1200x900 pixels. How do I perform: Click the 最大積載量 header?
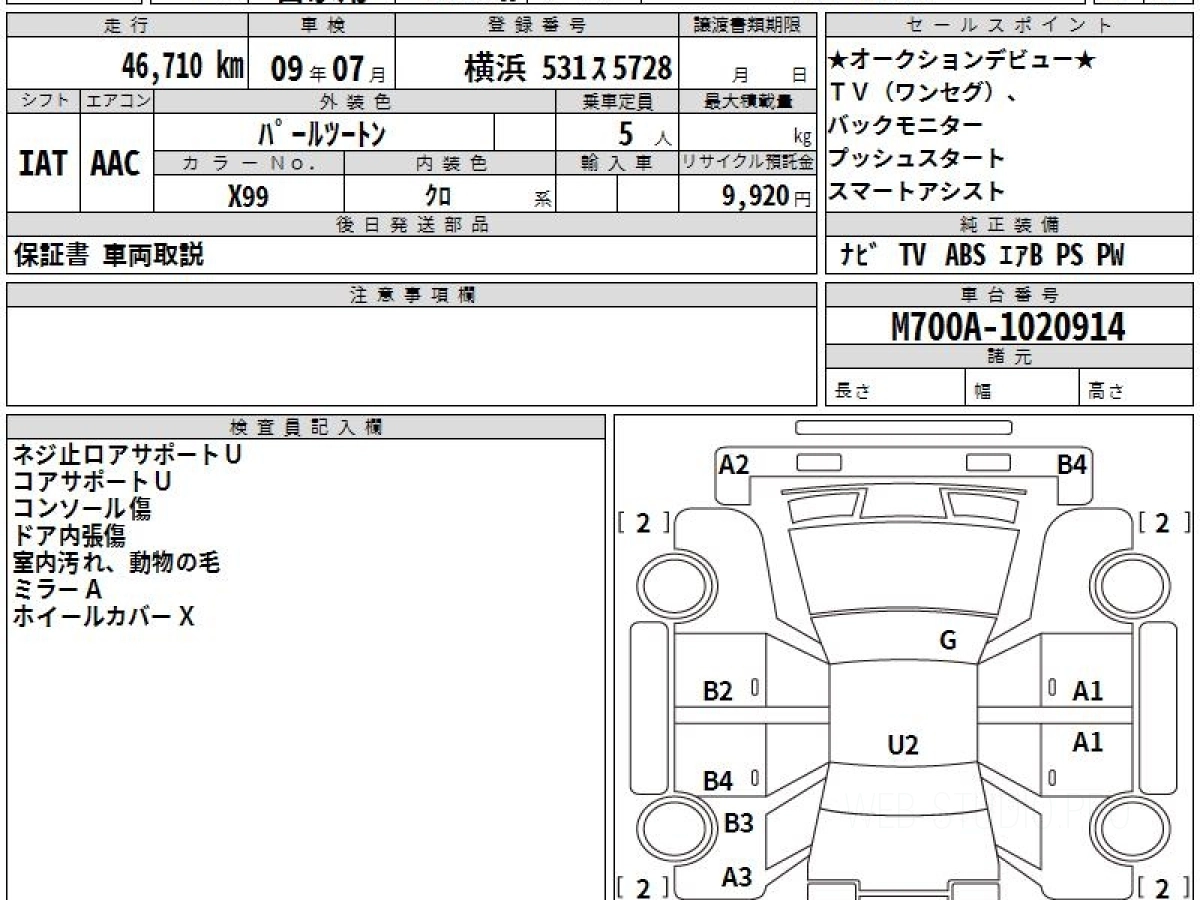(749, 101)
